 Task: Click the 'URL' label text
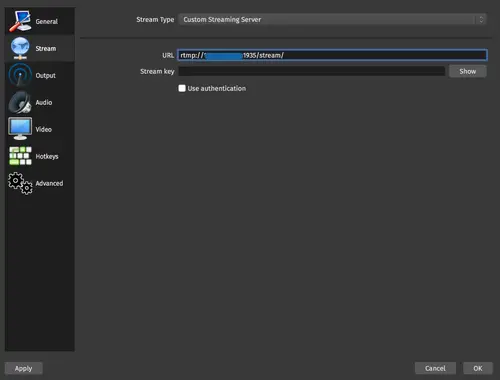pos(168,55)
